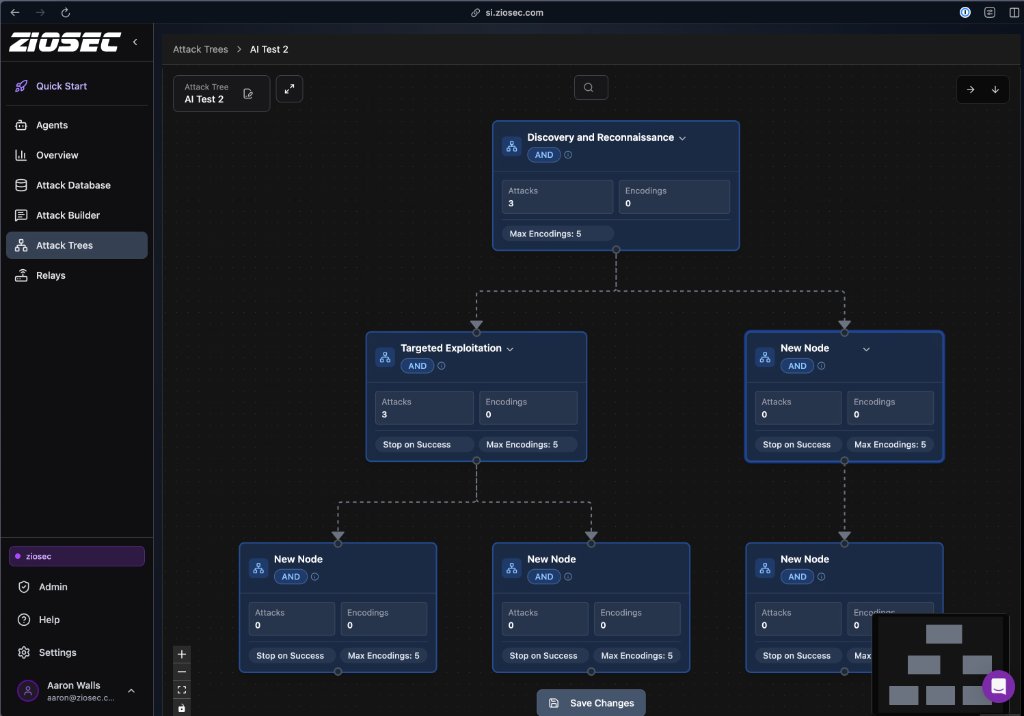
Task: Open Settings
Action: tap(57, 653)
